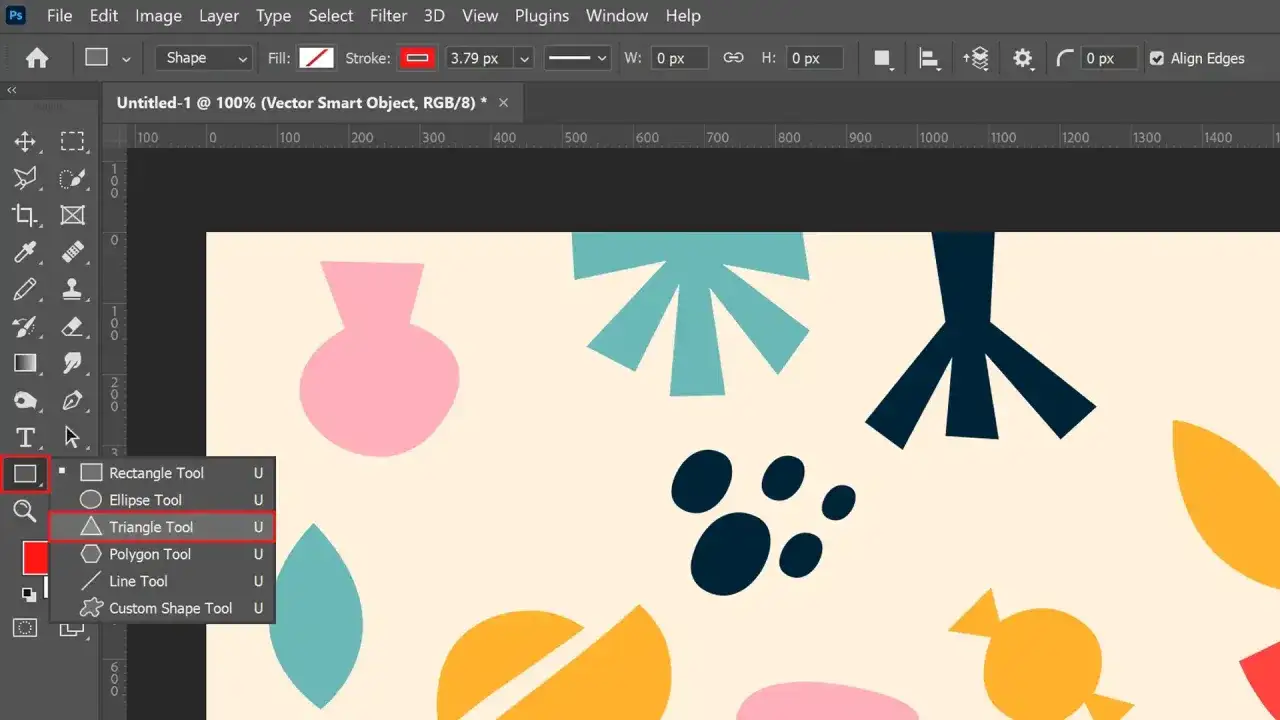Expand the stroke width dropdown
The height and width of the screenshot is (720, 1280).
click(524, 58)
